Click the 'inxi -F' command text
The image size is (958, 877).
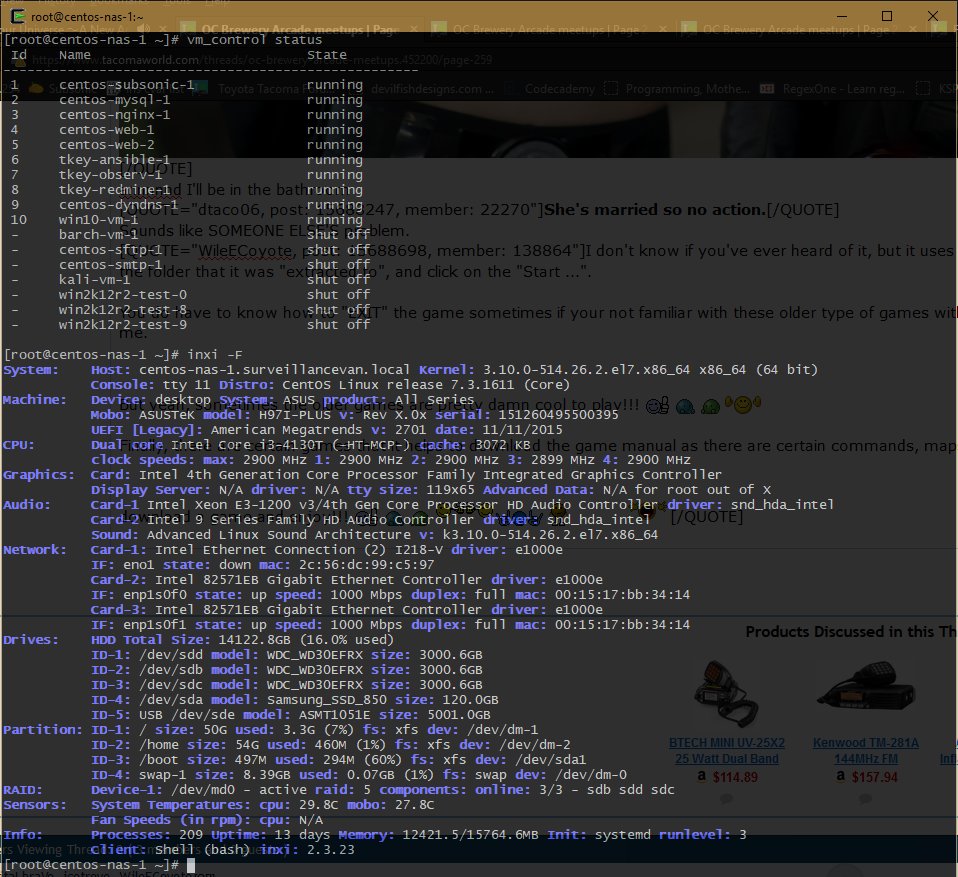click(214, 354)
